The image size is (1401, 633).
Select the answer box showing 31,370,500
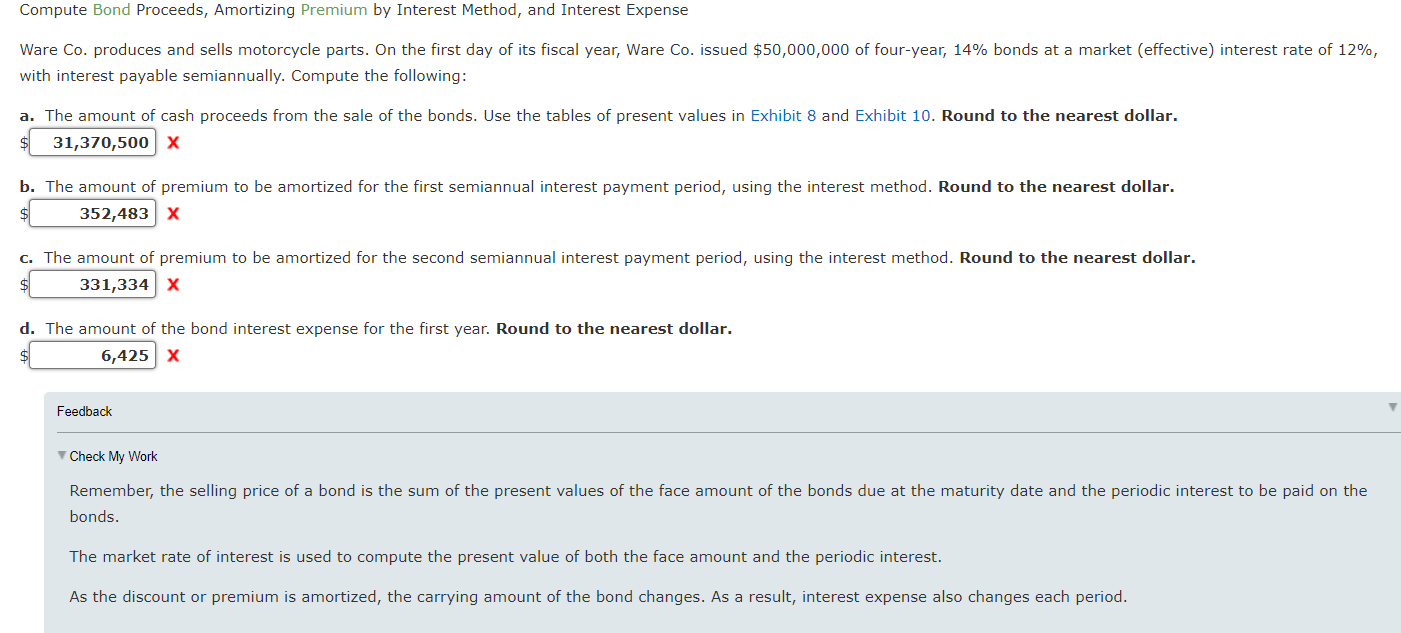92,142
